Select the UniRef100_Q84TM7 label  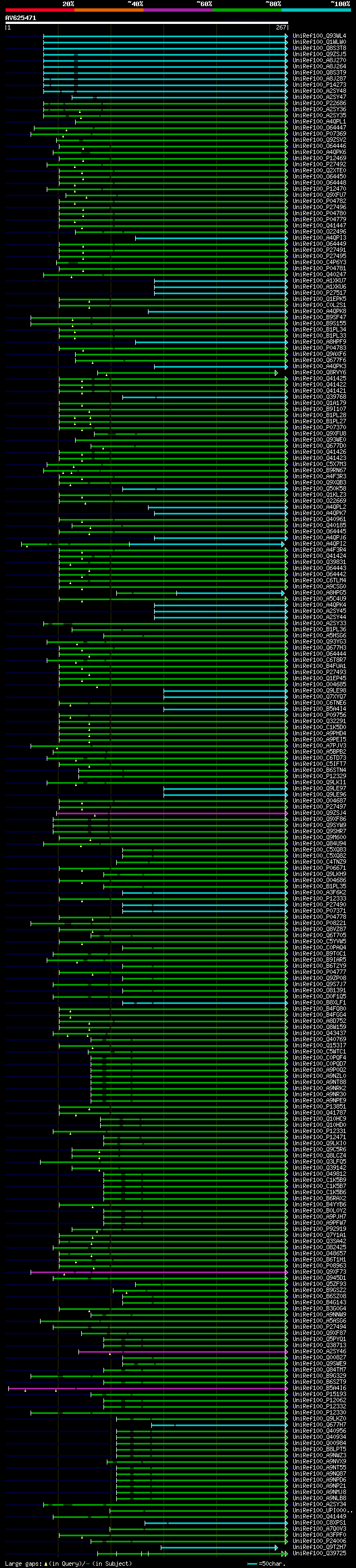click(x=319, y=1369)
